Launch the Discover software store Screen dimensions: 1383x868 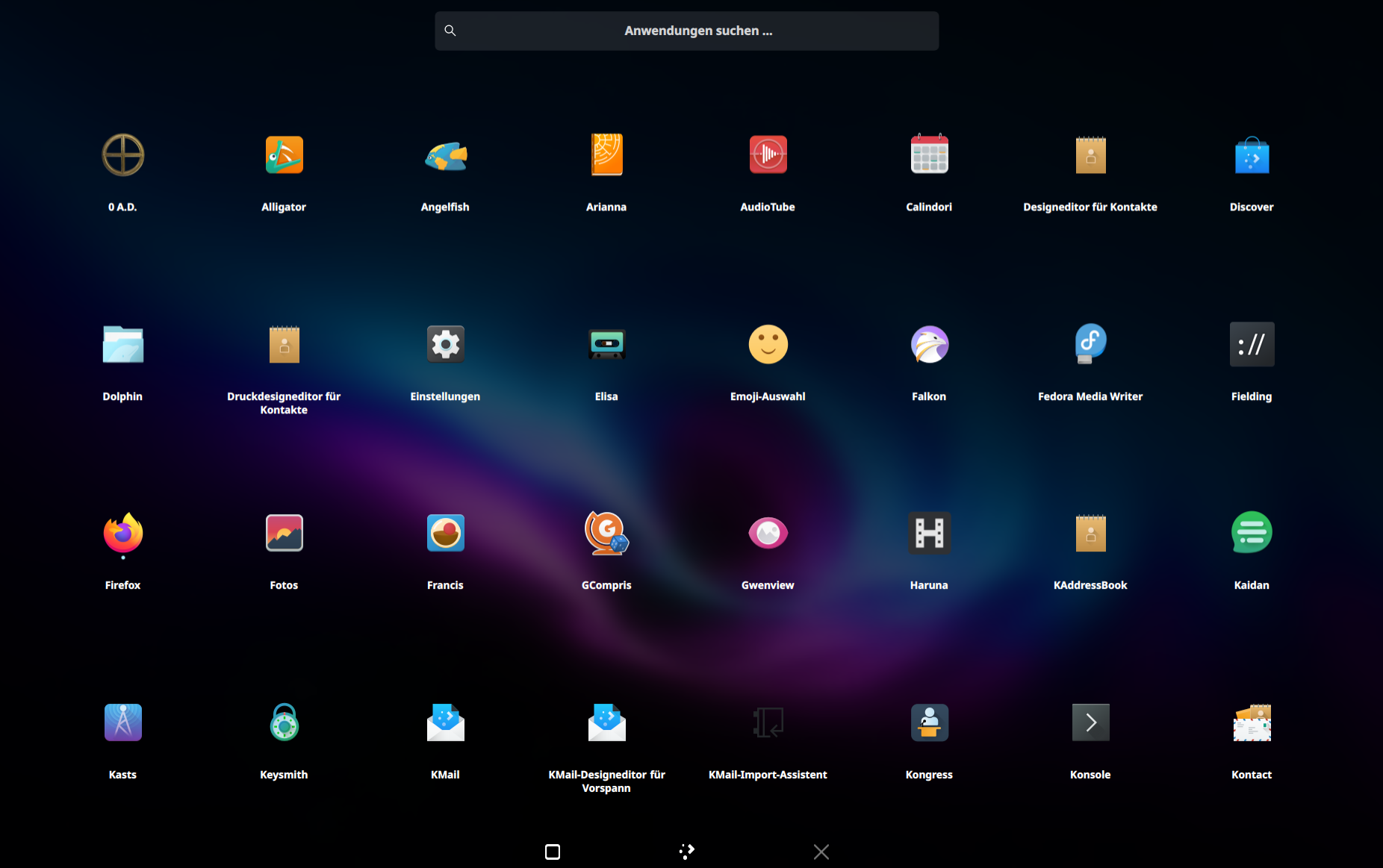(x=1252, y=155)
